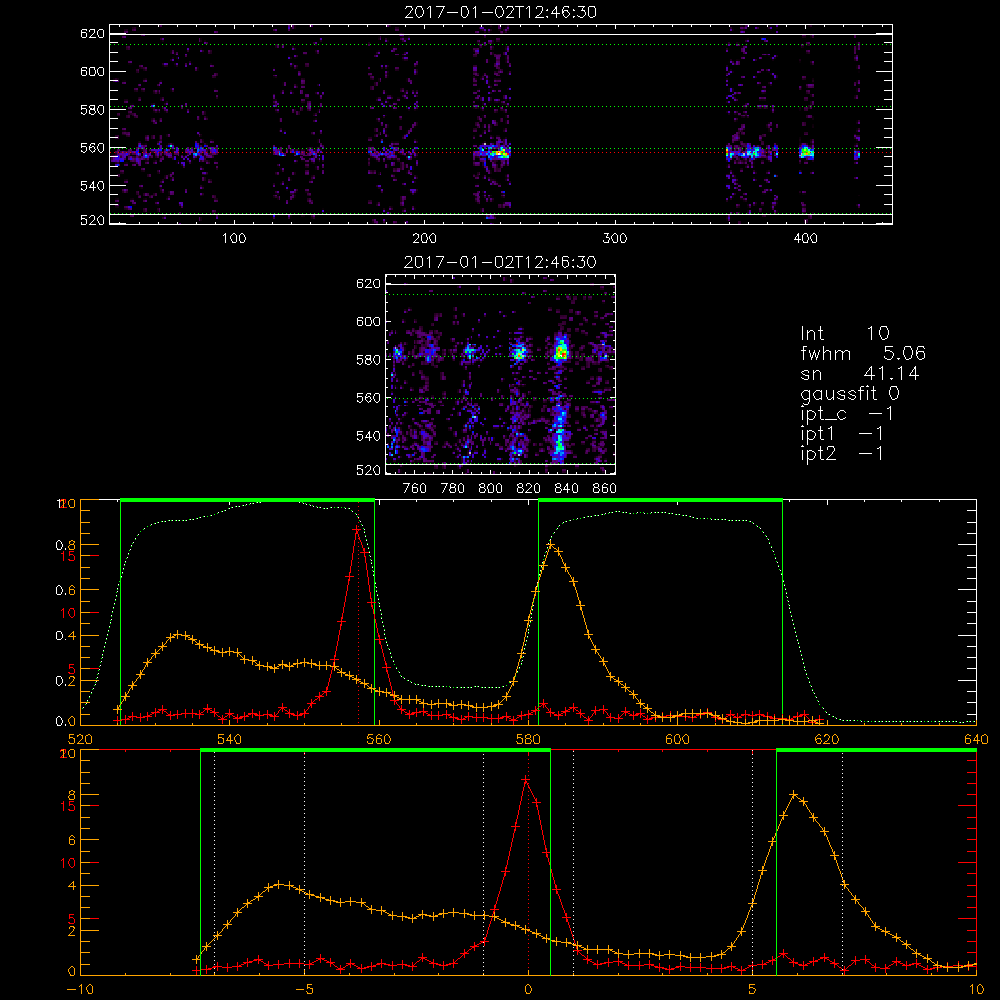1000x1000 pixels.
Task: Click the red curve peak in the third plot
Action: coord(357,529)
